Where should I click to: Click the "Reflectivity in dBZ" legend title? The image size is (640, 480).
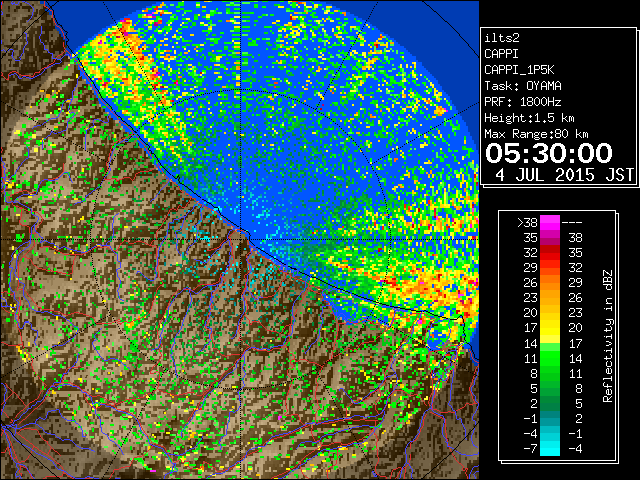pos(608,336)
